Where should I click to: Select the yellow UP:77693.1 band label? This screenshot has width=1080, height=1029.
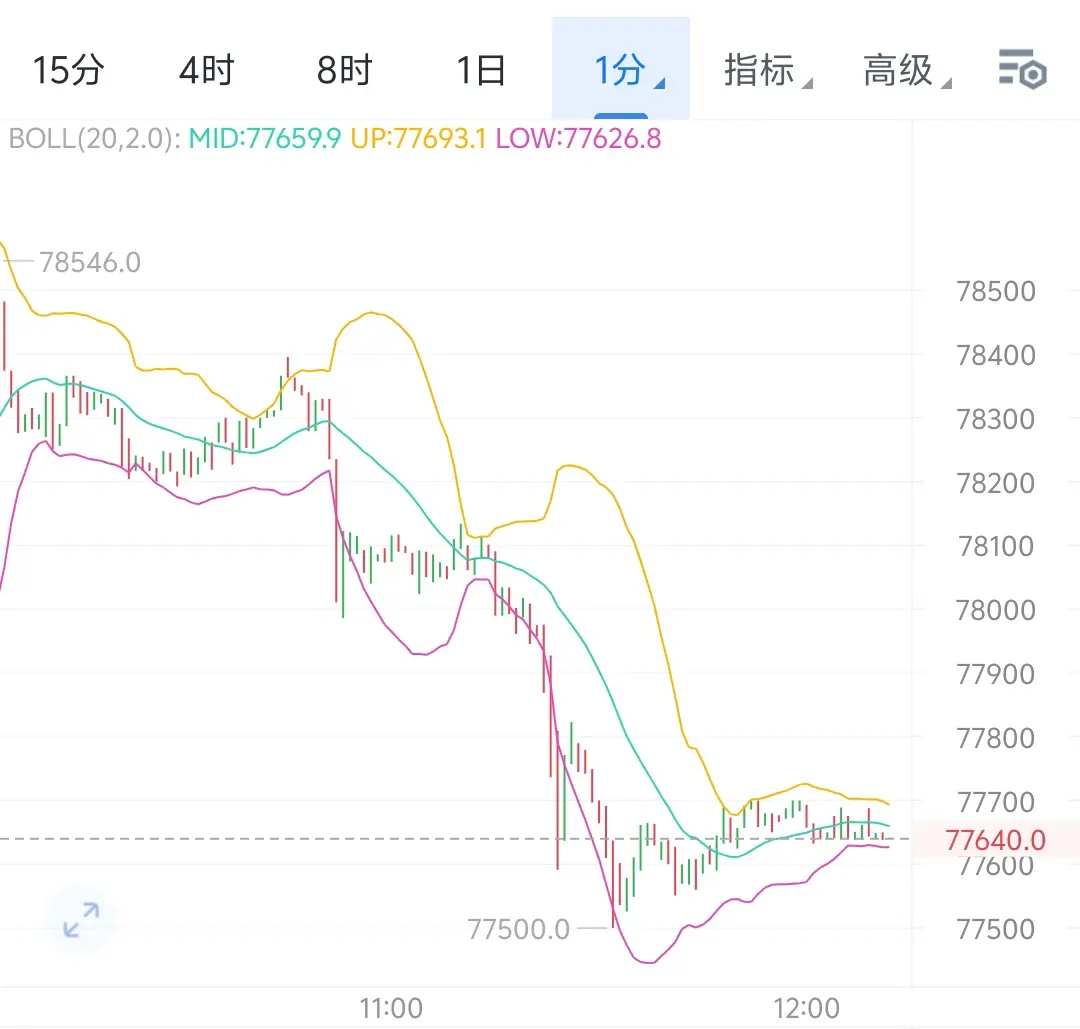(x=418, y=138)
